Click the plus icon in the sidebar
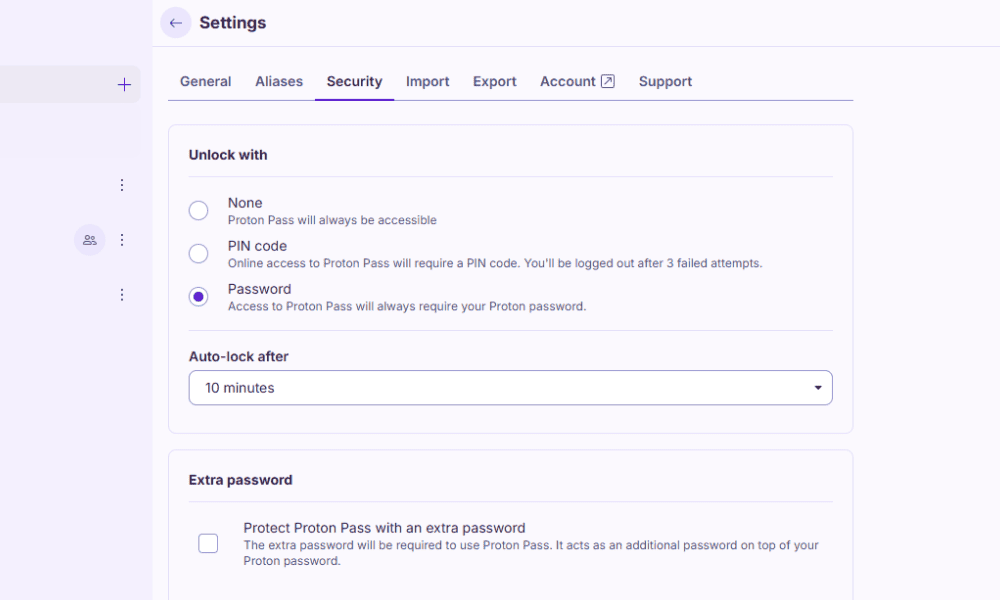The height and width of the screenshot is (600, 1000). click(x=124, y=85)
